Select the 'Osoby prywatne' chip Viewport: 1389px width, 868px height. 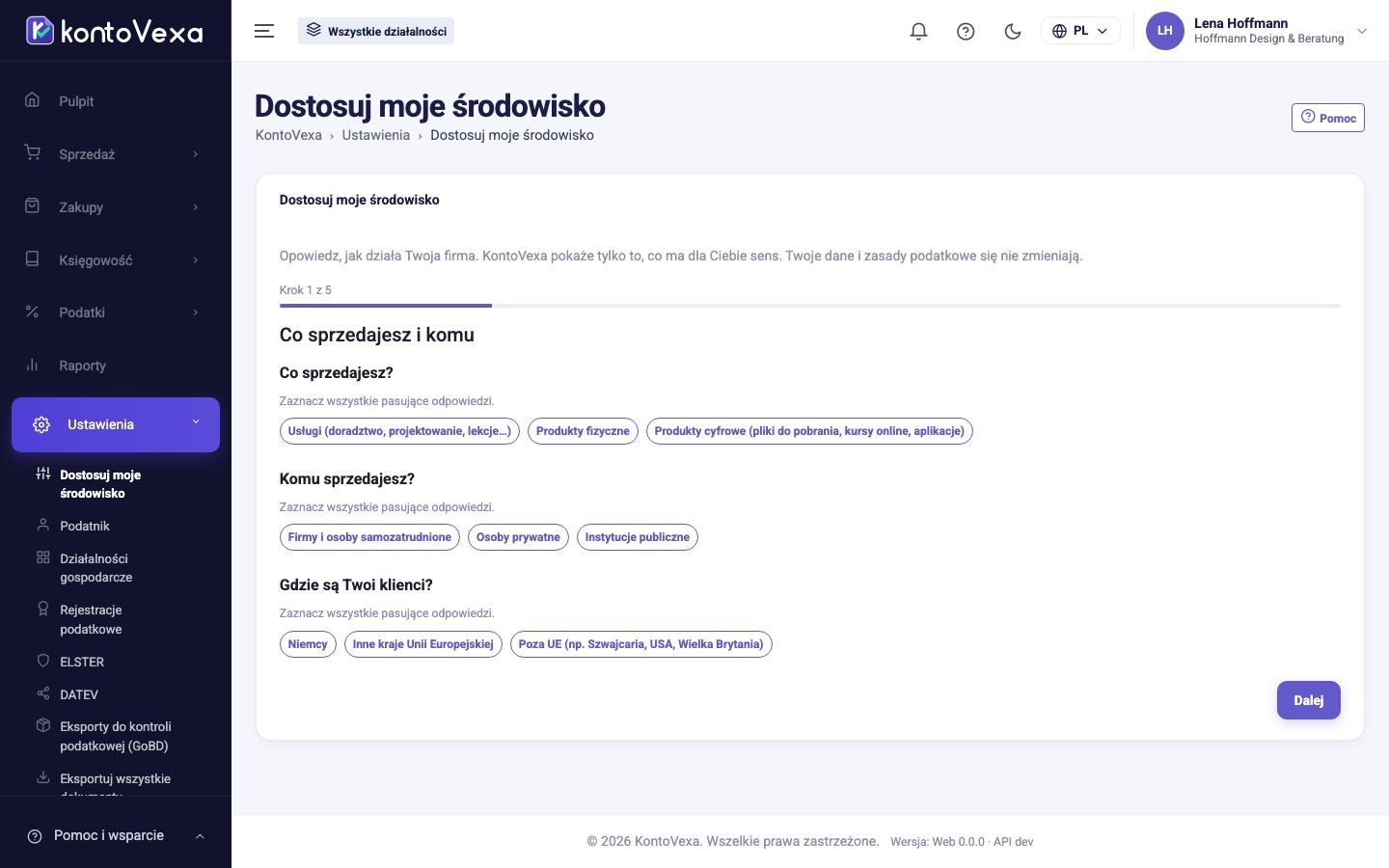click(518, 537)
